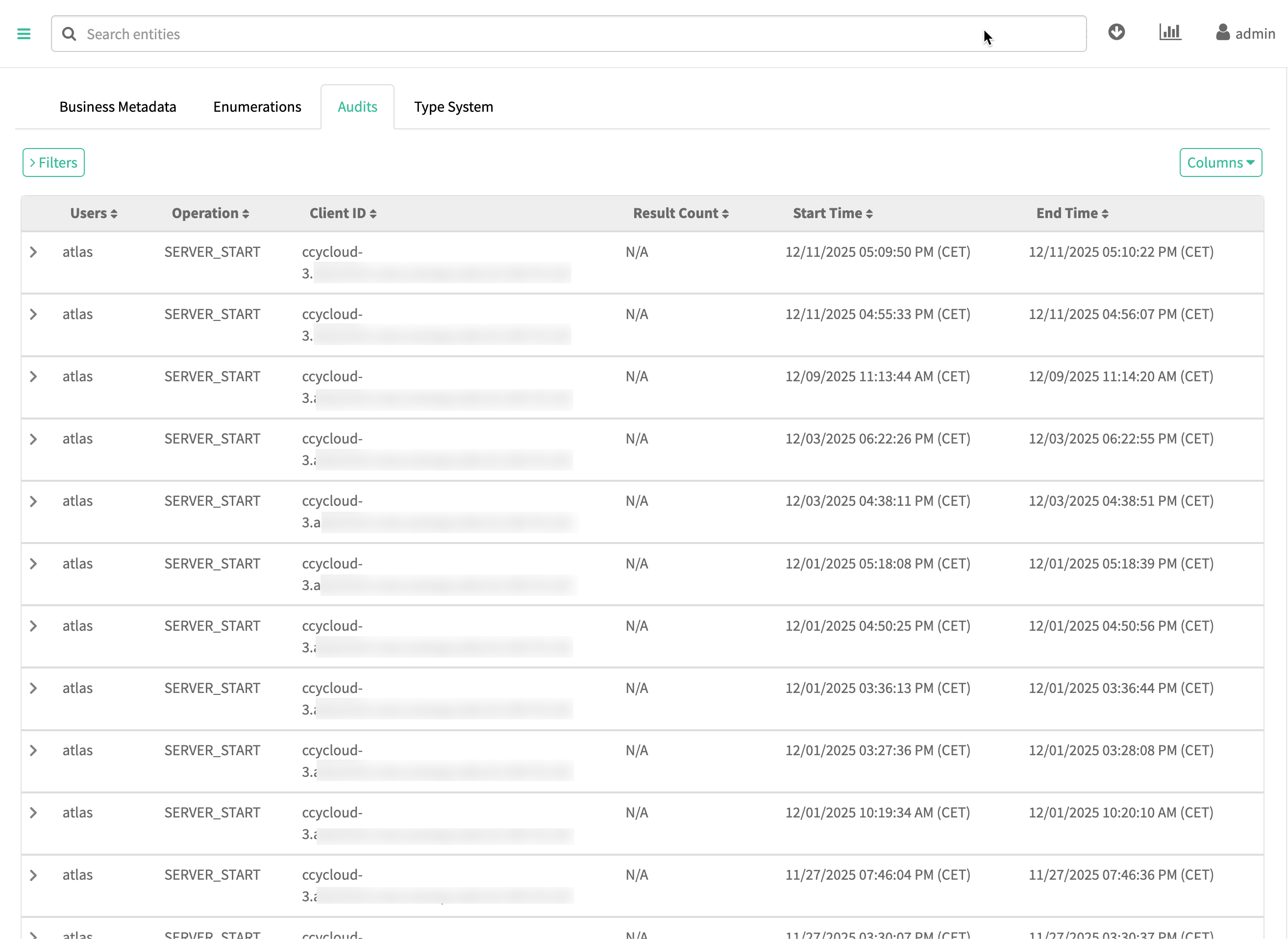Screen dimensions: 1288x939
Task: Expand audit row started 11/27/2025 07:46:04 PM
Action: (x=33, y=875)
